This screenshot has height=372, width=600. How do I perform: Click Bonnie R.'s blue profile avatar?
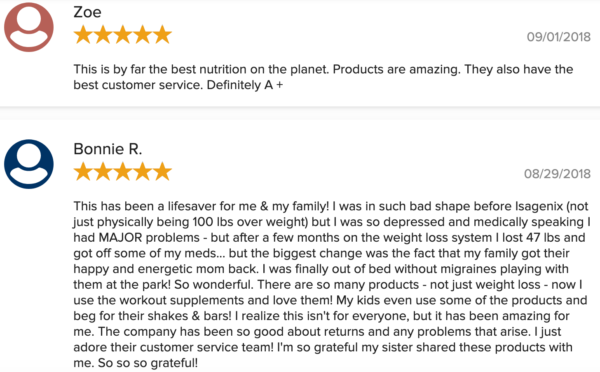click(x=29, y=164)
